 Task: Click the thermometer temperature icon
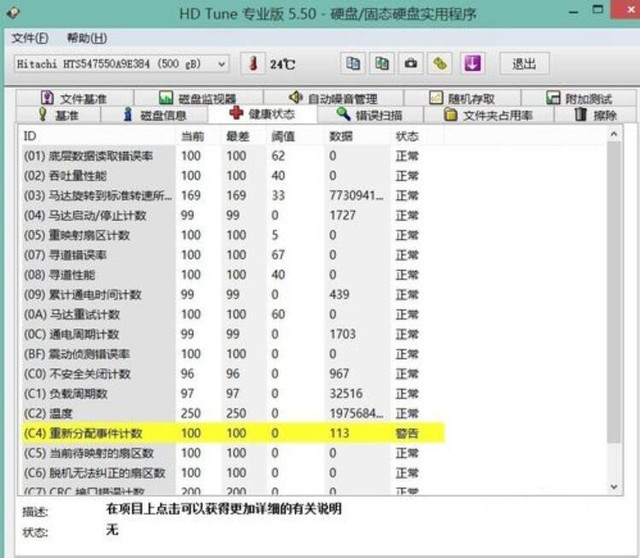(253, 64)
